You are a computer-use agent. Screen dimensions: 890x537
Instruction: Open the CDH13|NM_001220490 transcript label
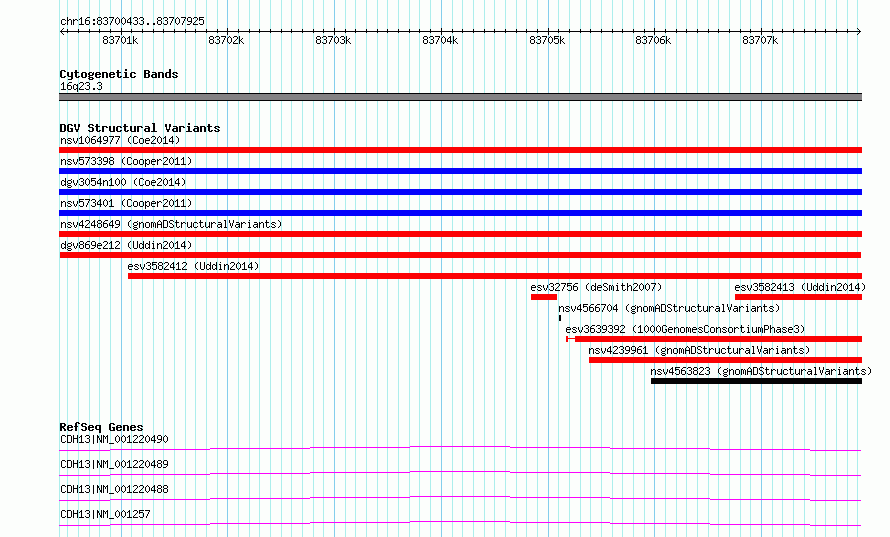coord(114,439)
